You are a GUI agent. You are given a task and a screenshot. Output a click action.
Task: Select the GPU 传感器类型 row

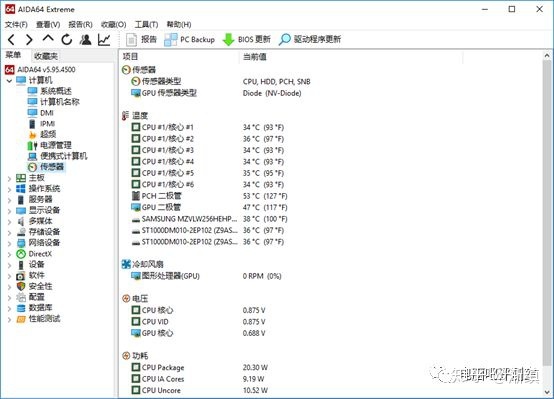tap(216, 93)
